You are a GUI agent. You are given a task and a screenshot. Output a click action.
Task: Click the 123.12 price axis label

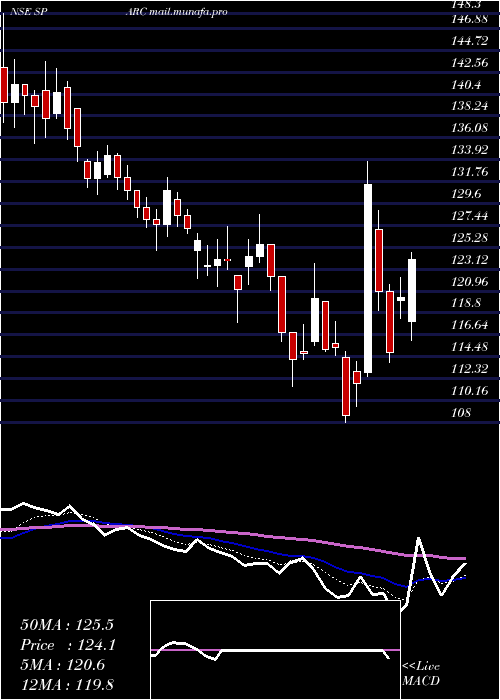click(470, 259)
